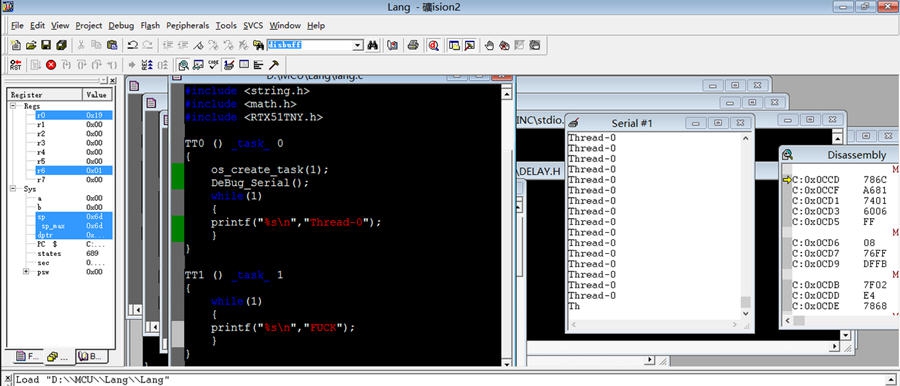Open the File menu

(x=17, y=26)
